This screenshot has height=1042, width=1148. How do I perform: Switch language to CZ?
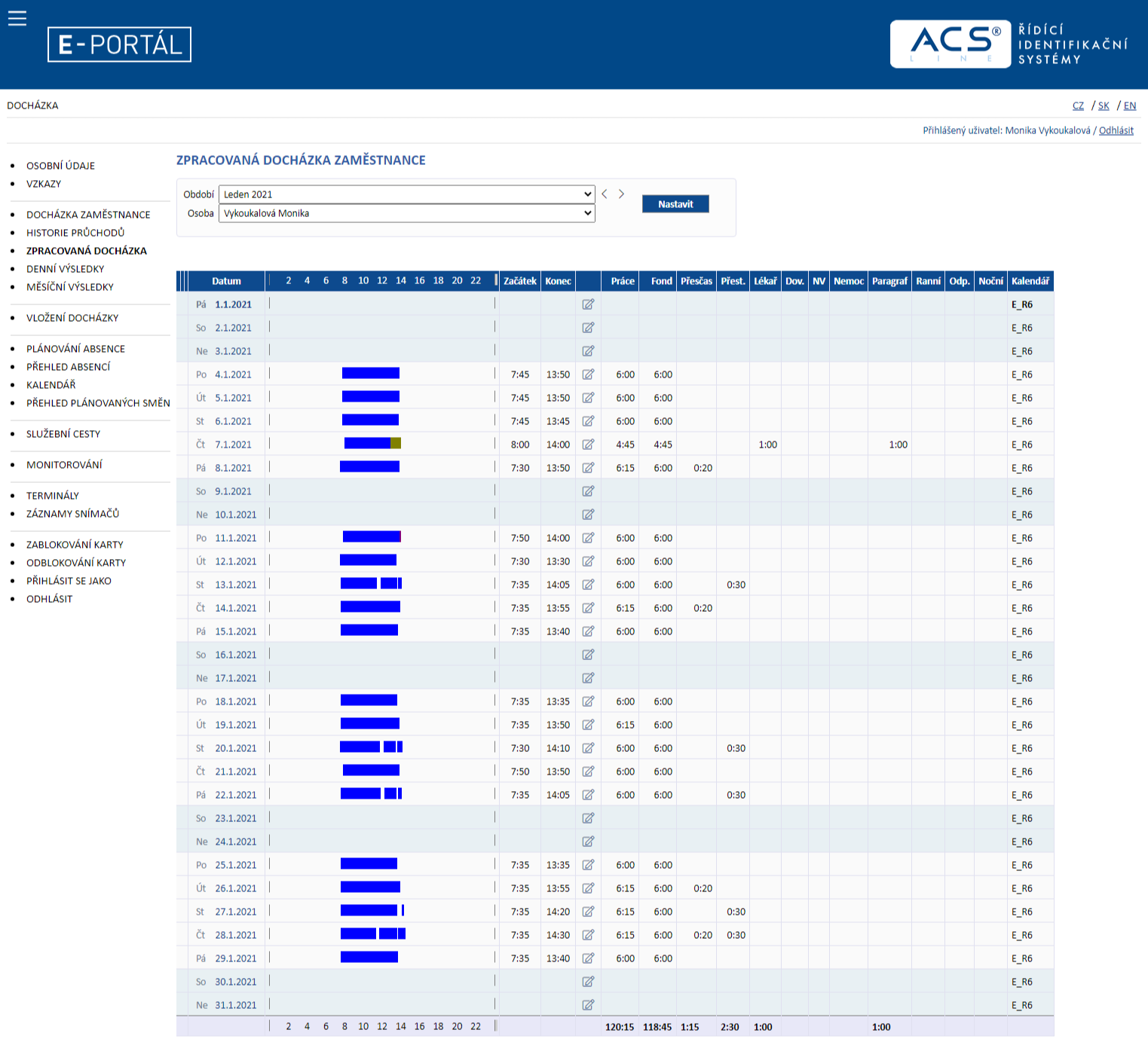[1078, 105]
